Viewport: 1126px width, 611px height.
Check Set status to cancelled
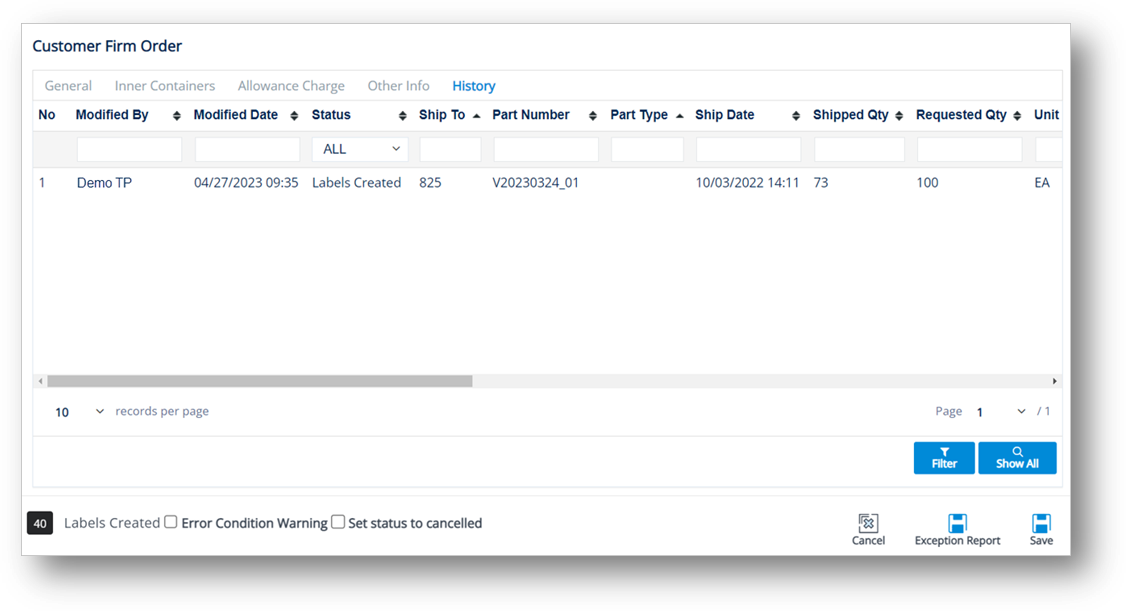(338, 522)
